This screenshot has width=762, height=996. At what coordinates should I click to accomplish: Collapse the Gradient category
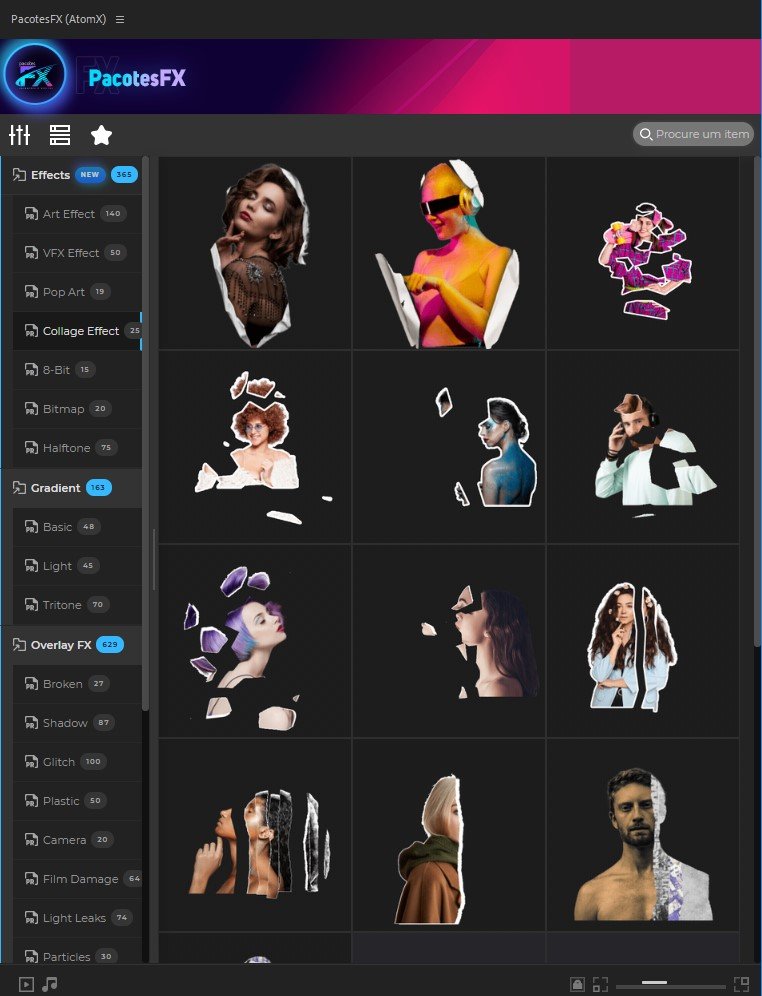tap(55, 488)
